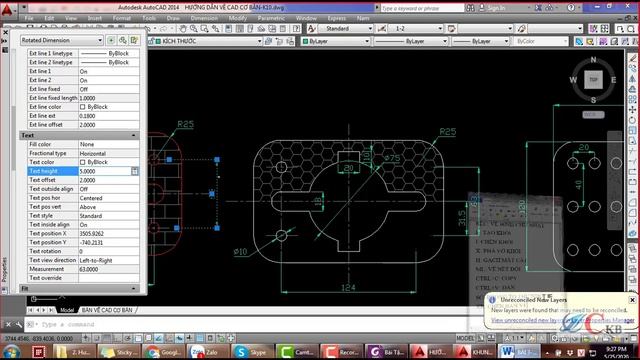Click the Text Style icon
The image size is (640, 360).
(311, 28)
